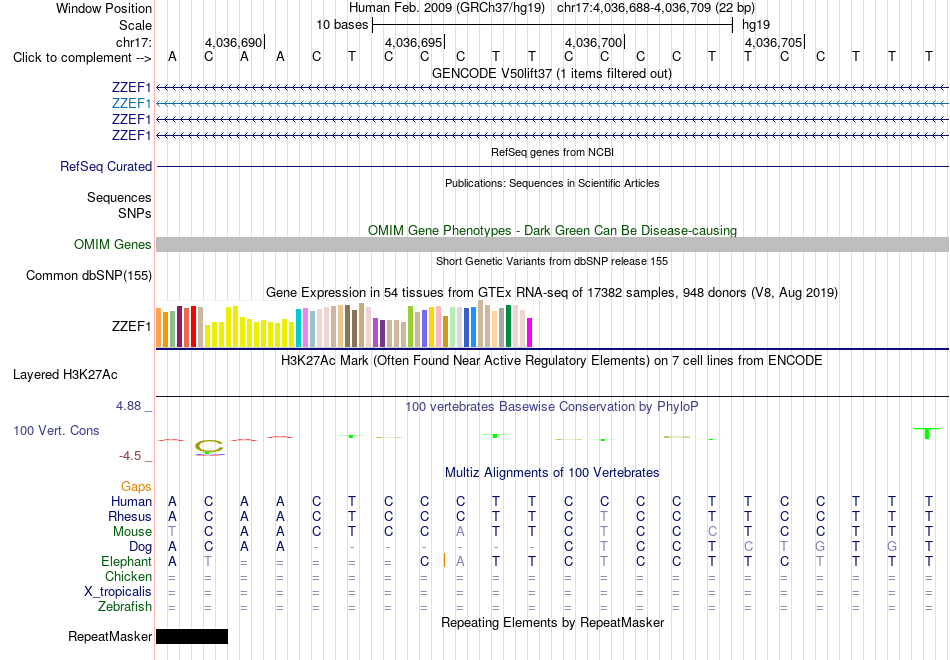
Task: Click the 'Gene Expression in 54 tissues' title
Action: (552, 293)
